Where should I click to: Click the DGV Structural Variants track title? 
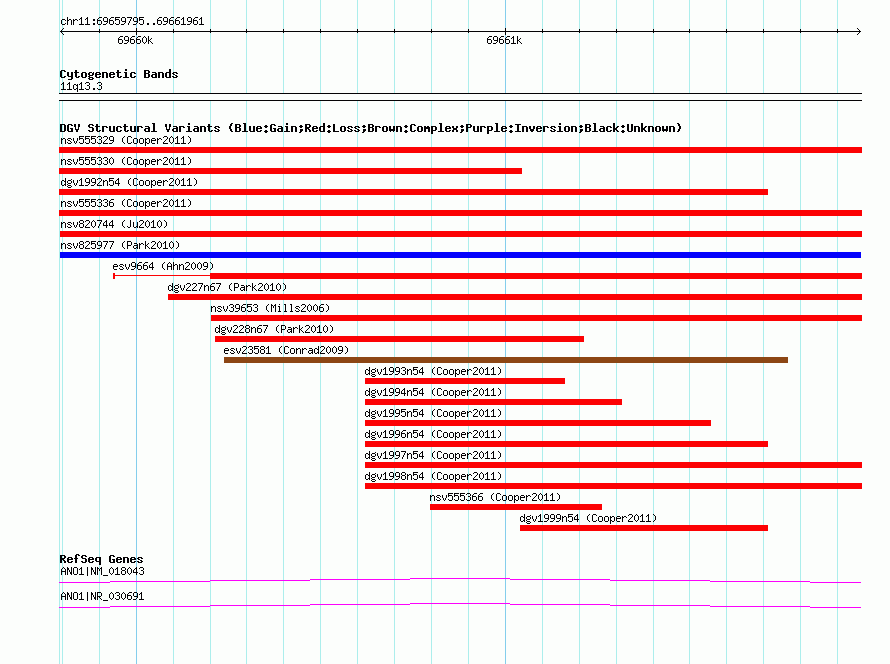click(370, 128)
